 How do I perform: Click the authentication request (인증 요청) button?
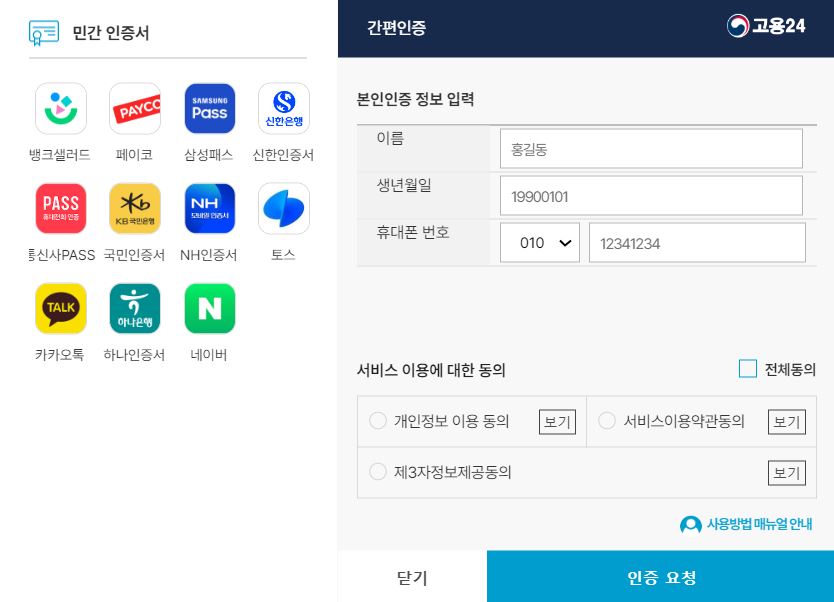pos(661,576)
